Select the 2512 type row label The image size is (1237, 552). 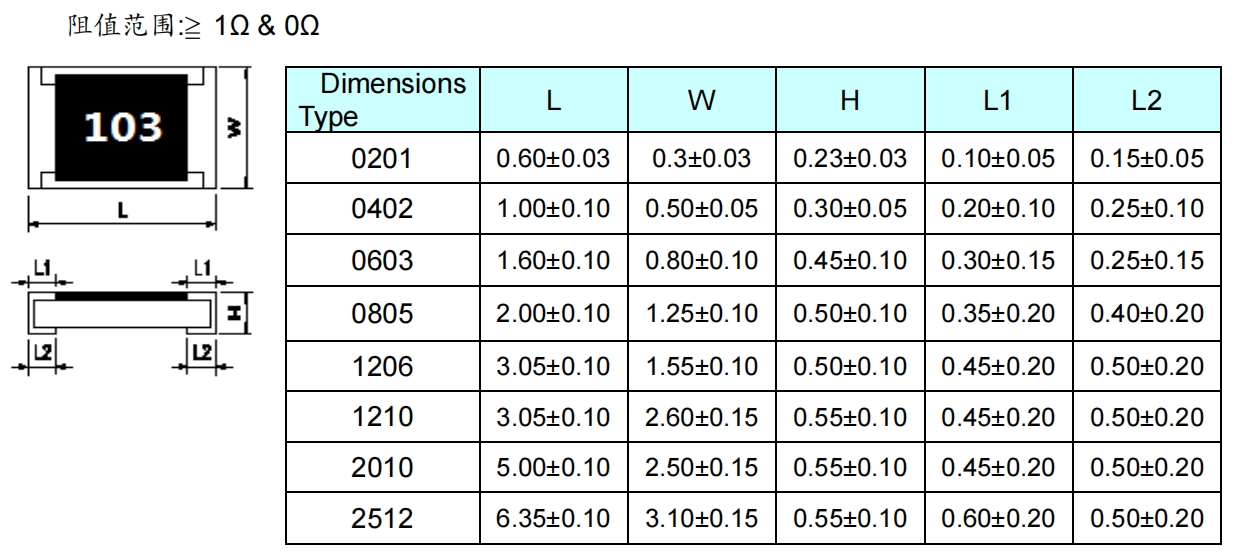[383, 519]
